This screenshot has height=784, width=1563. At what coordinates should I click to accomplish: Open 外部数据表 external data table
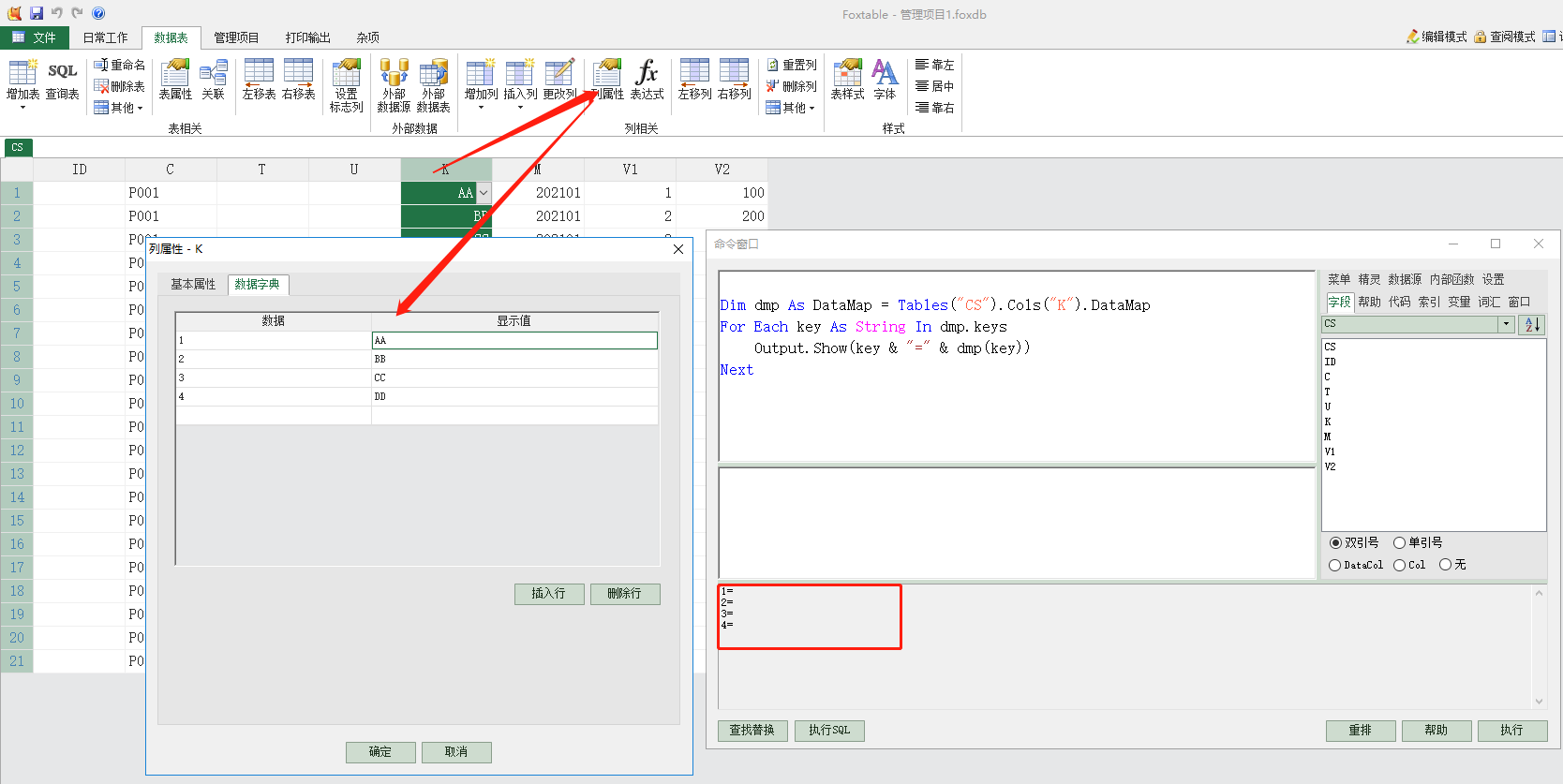433,86
